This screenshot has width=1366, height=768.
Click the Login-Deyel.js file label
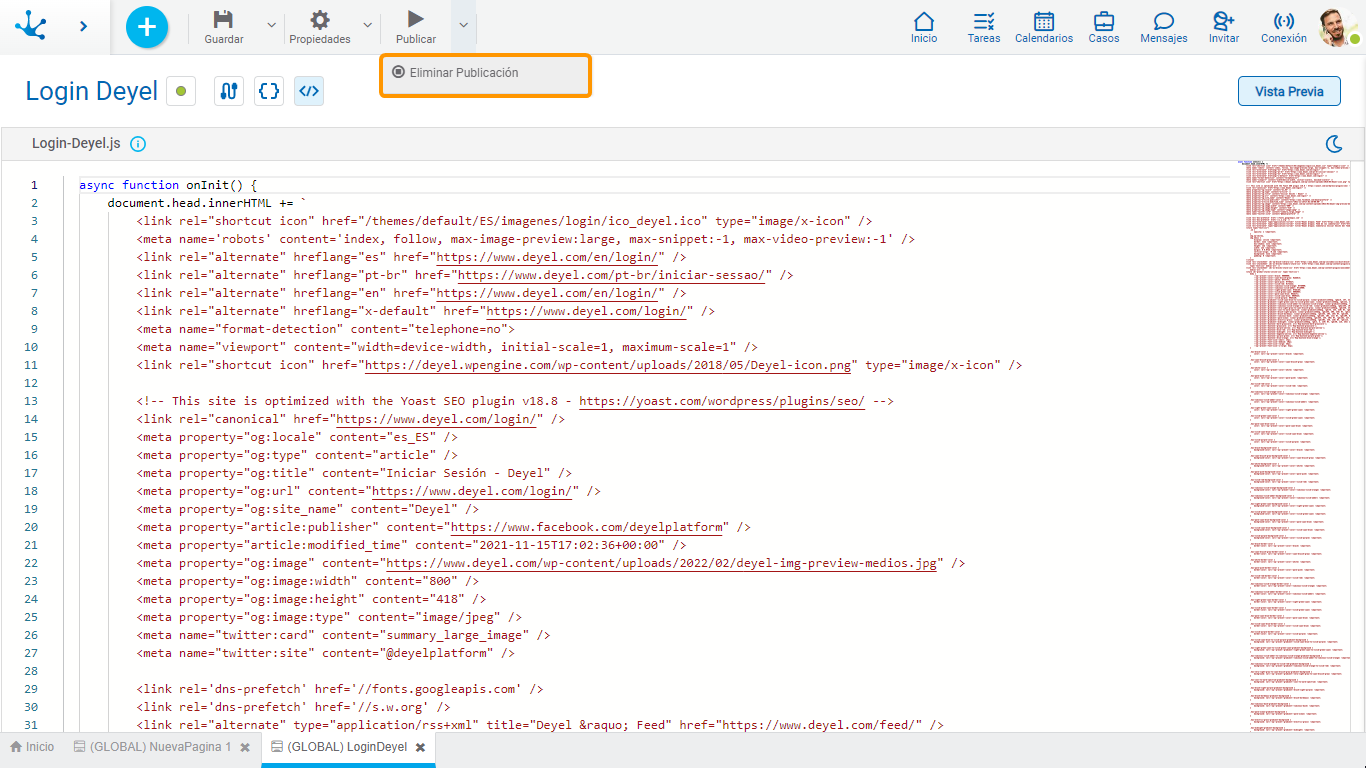coord(76,144)
